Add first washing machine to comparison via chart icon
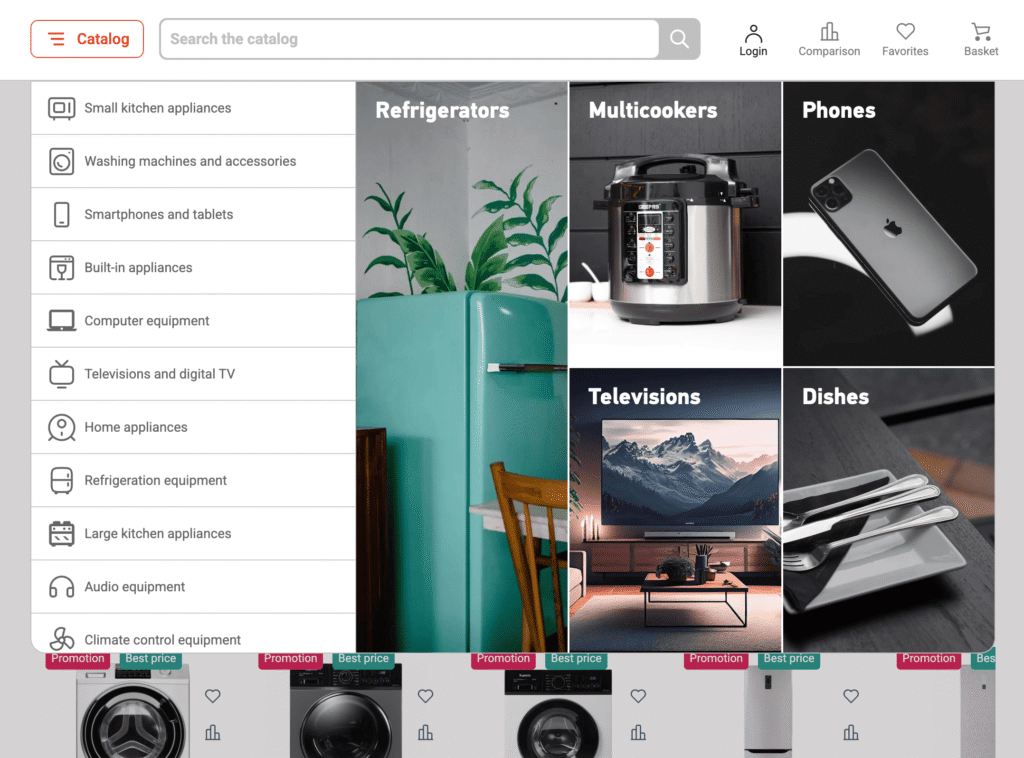Screen dimensions: 1024x758 click(x=212, y=732)
